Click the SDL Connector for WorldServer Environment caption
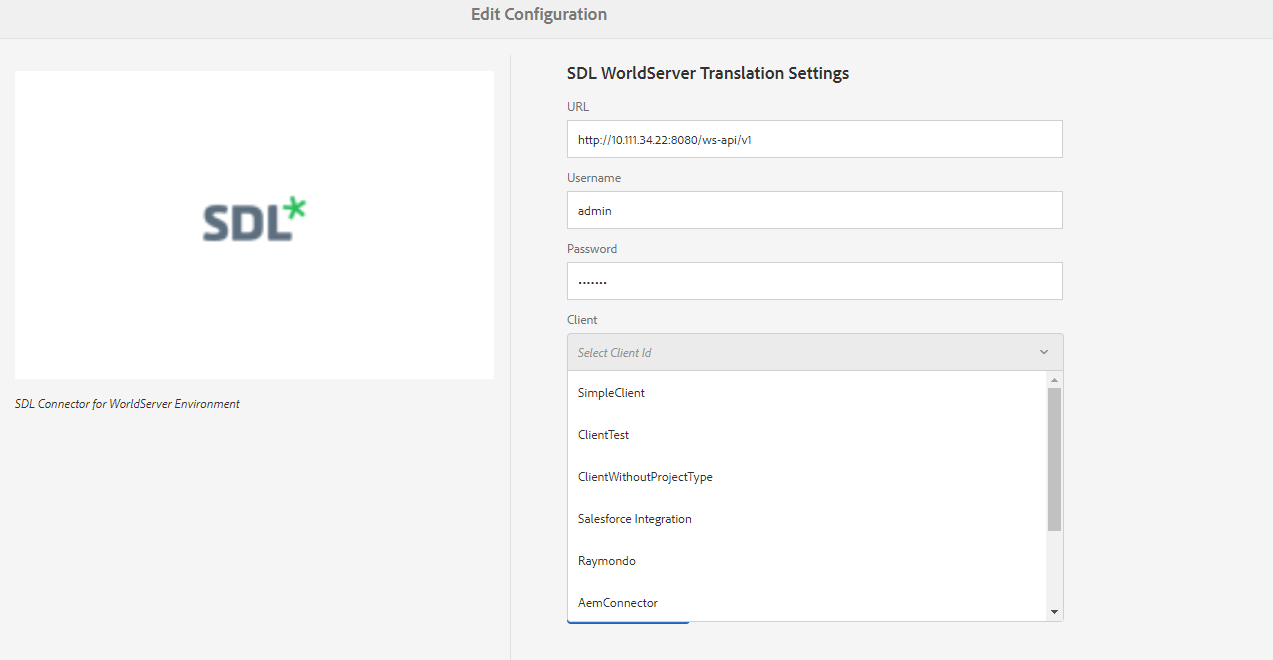This screenshot has height=660, width=1273. tap(127, 404)
